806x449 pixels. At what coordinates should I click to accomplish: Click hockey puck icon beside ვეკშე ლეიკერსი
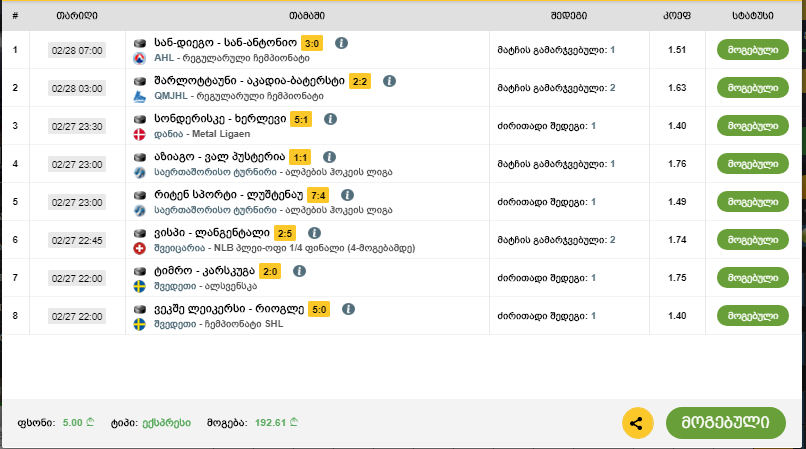pyautogui.click(x=140, y=310)
